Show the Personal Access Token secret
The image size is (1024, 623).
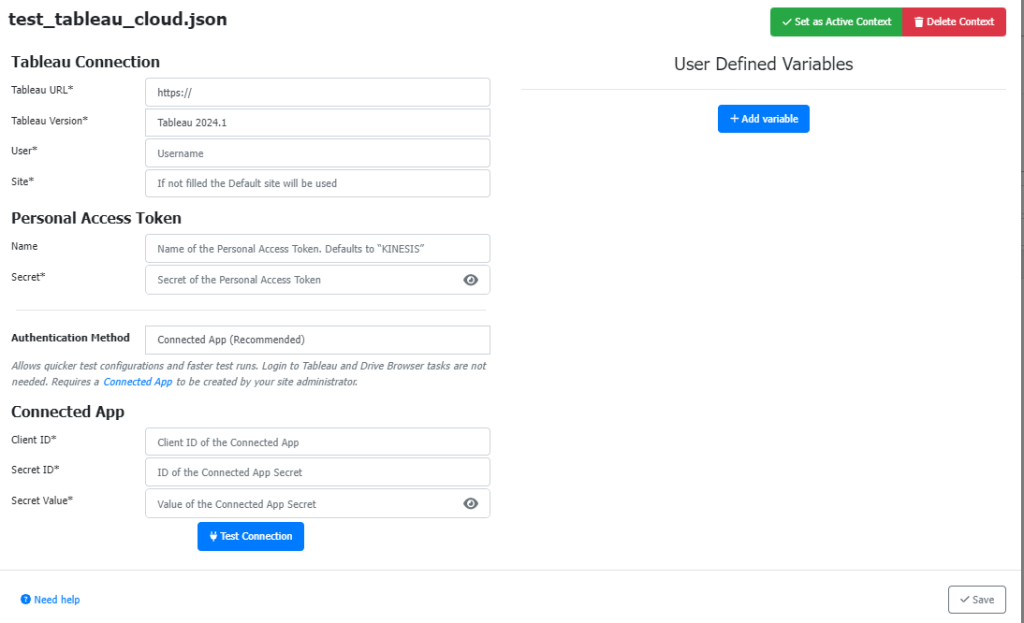(x=470, y=280)
